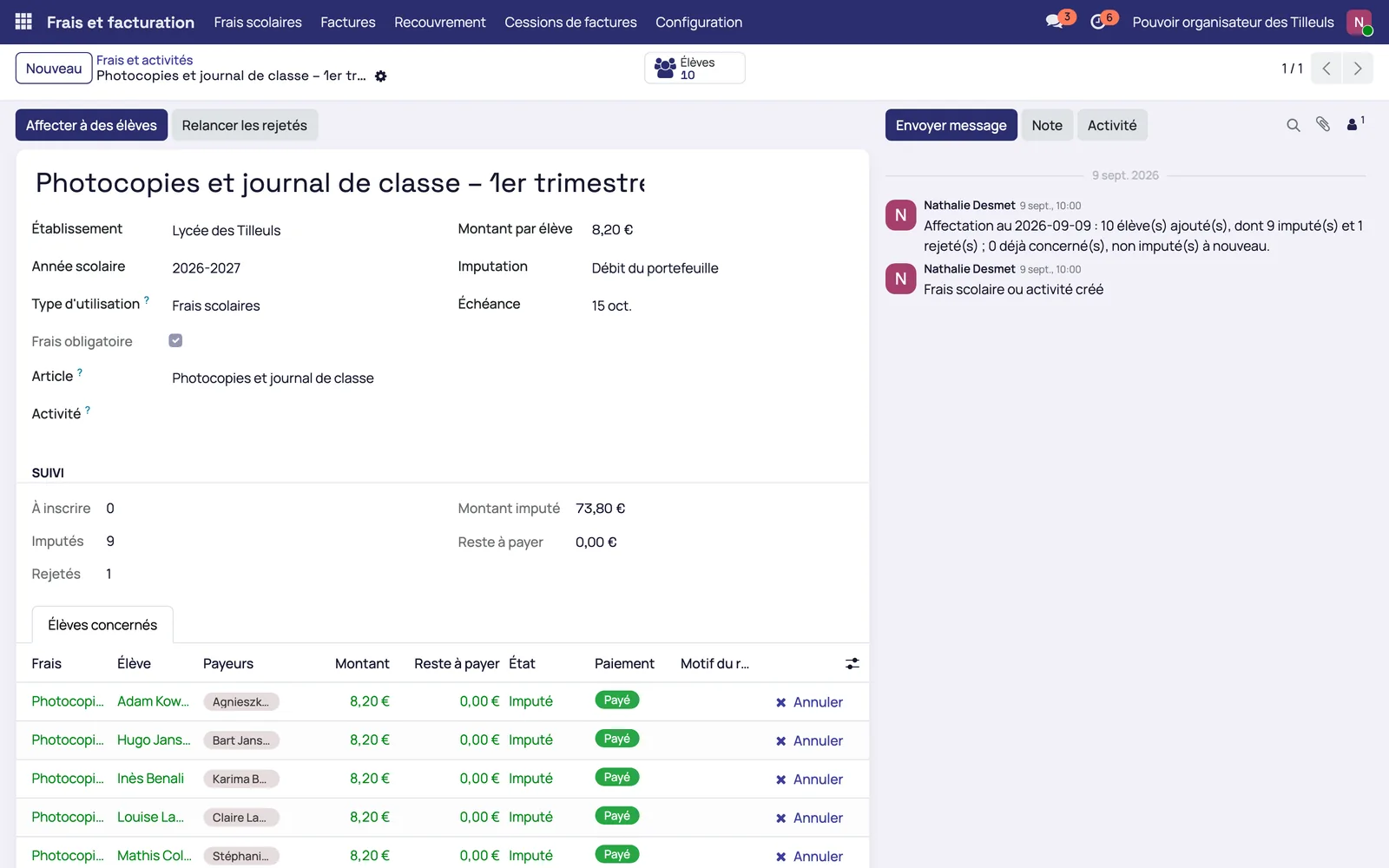
Task: Cancel the Adam Kow… line with Annuler
Action: [x=809, y=702]
